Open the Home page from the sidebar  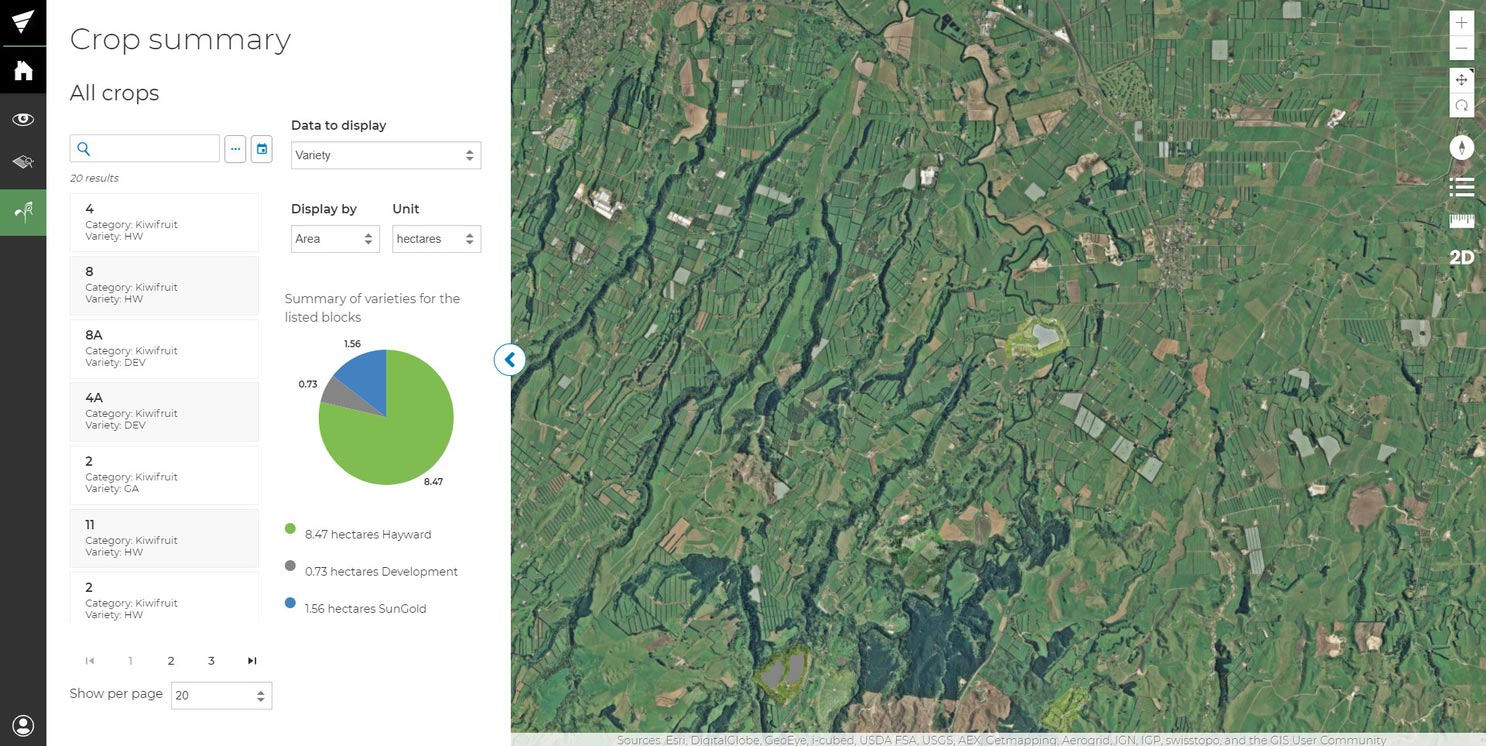(x=23, y=71)
